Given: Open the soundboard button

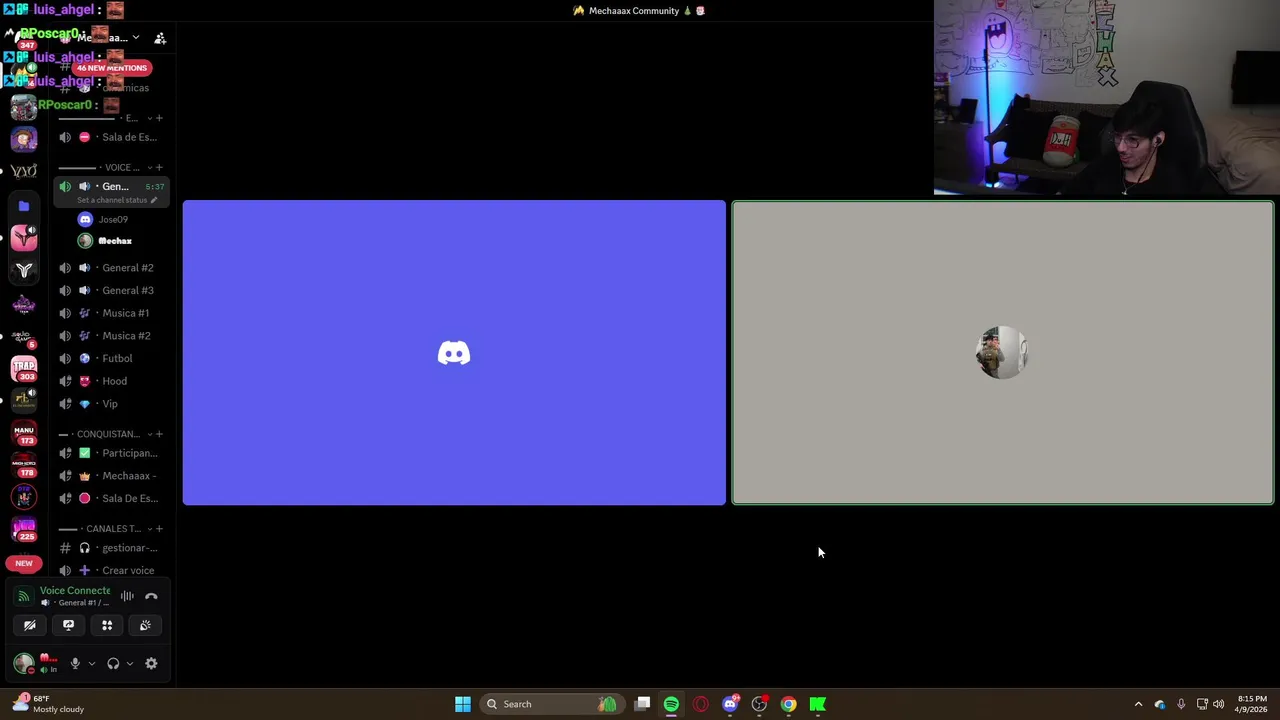Looking at the screenshot, I should coord(145,625).
